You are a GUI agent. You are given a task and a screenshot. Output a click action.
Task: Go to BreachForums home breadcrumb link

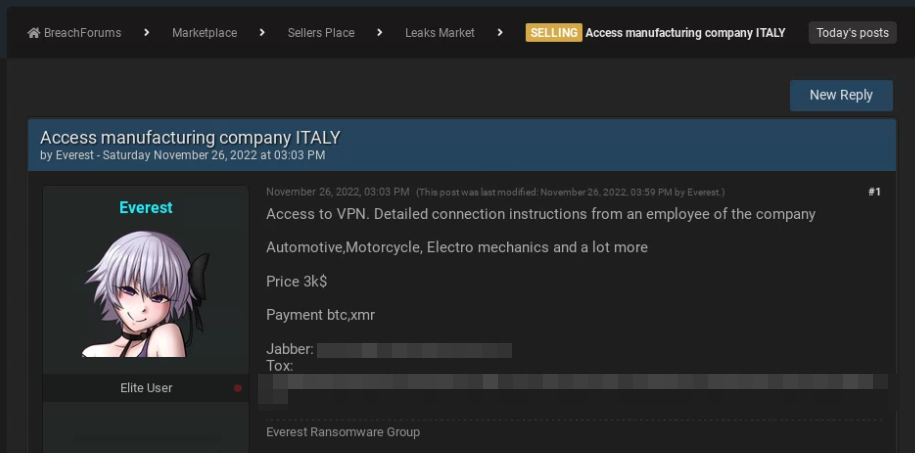click(82, 33)
